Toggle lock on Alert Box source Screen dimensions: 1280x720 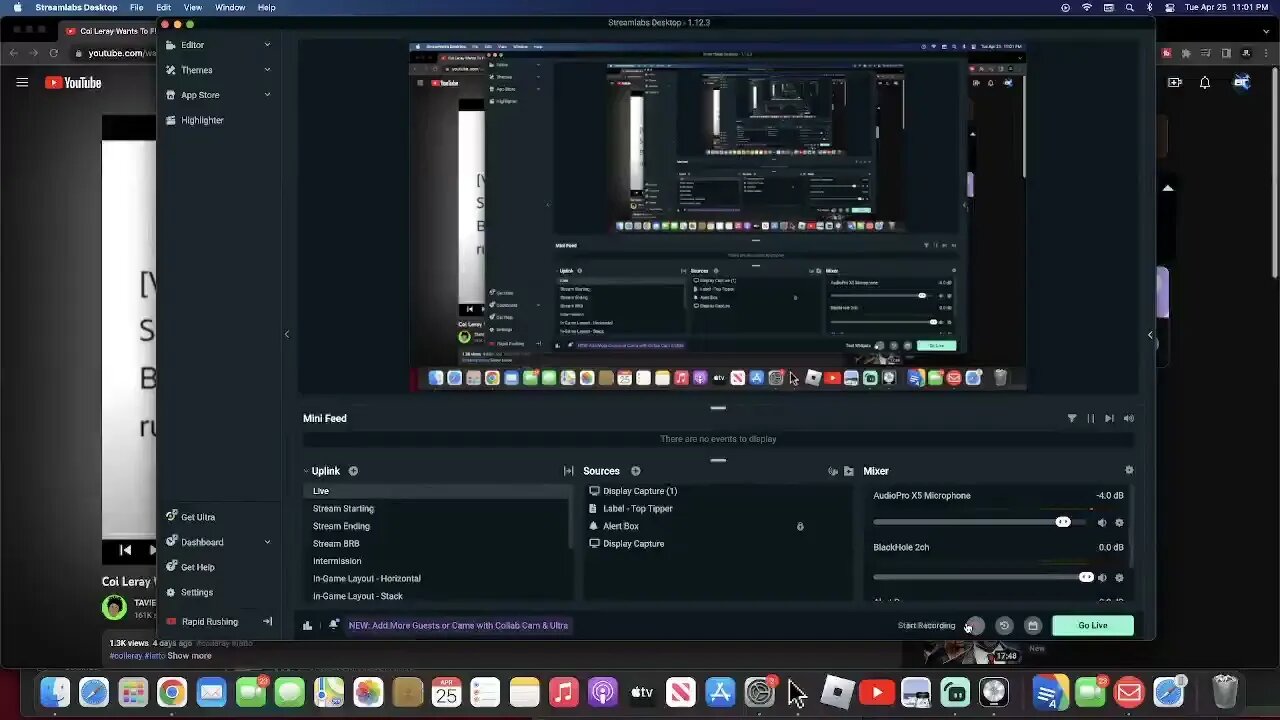click(800, 526)
